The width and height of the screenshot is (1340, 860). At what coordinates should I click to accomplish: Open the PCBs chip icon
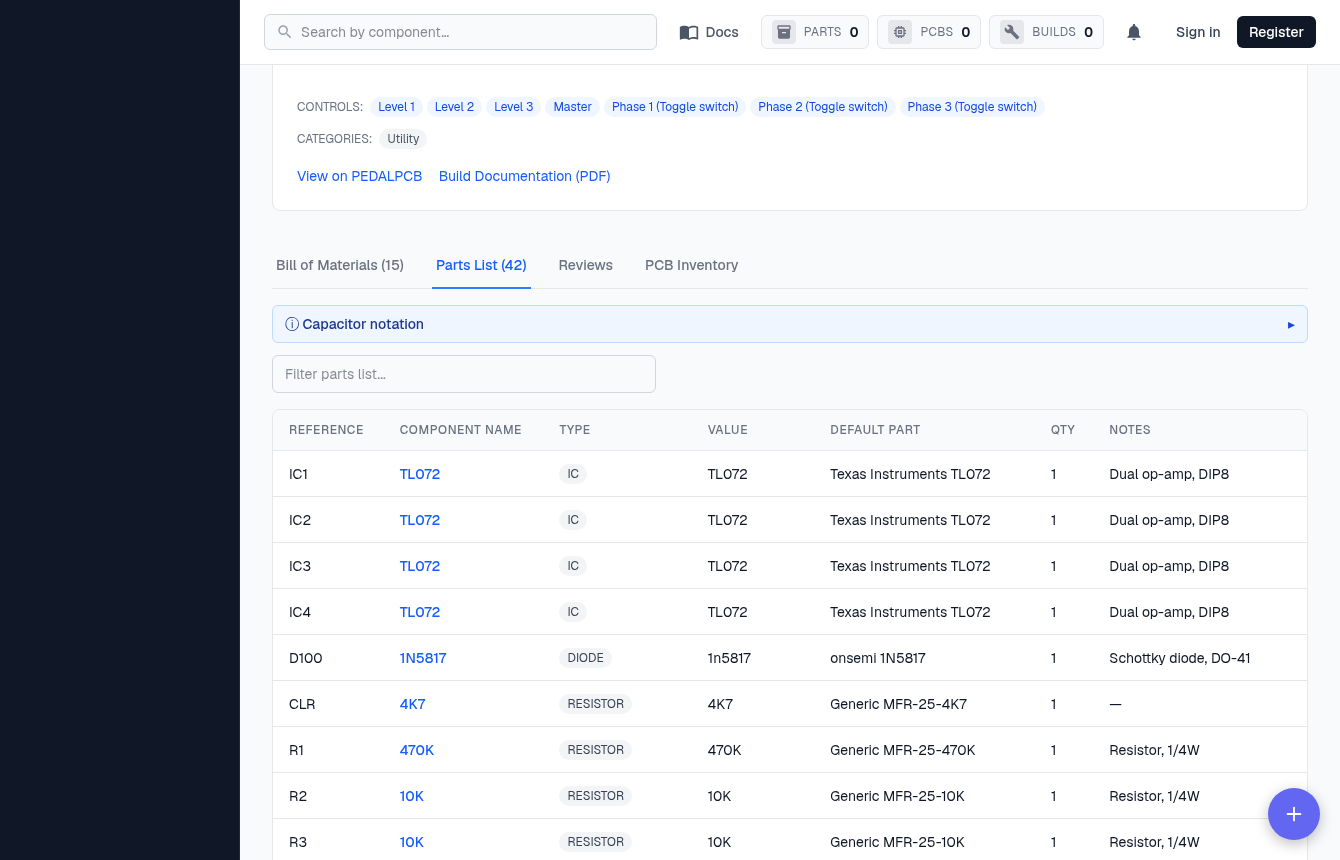pos(900,32)
